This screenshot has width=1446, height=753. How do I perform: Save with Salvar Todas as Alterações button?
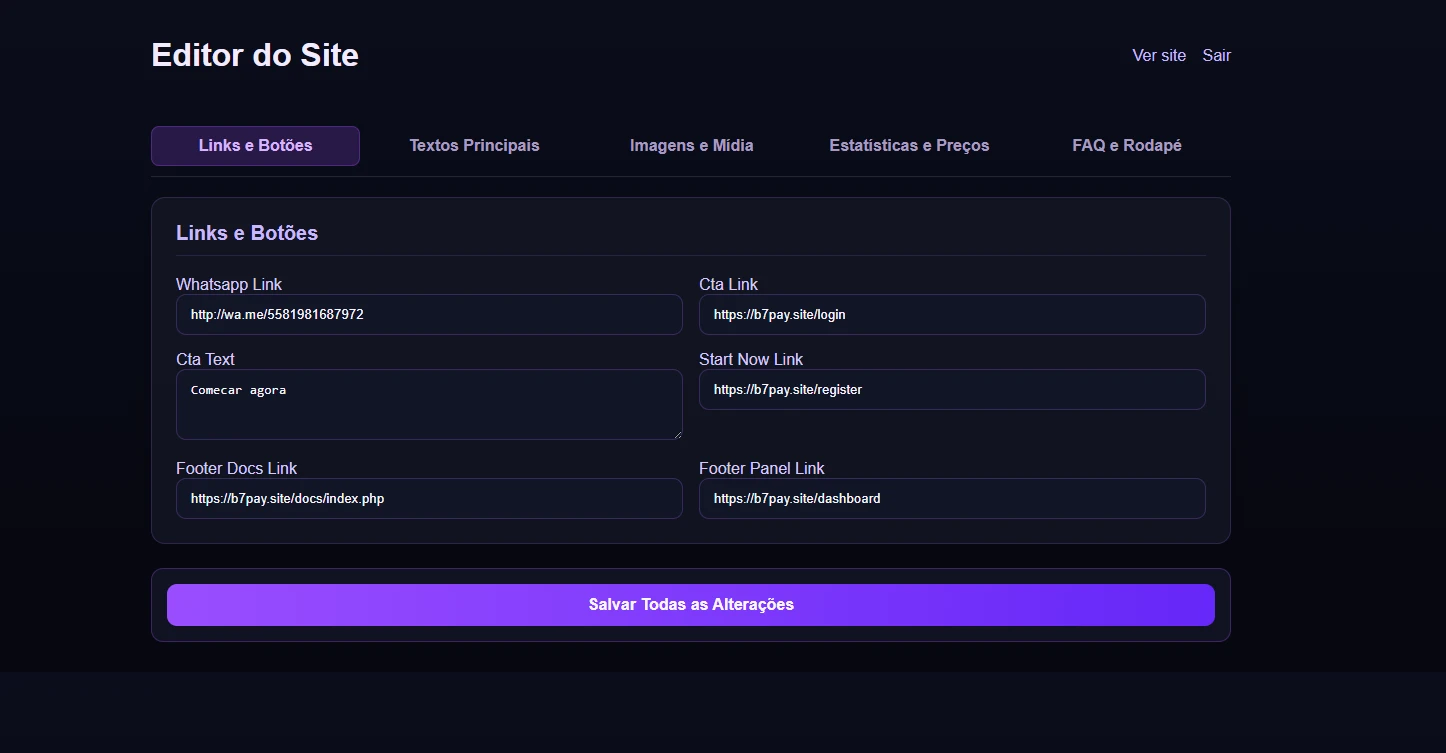point(691,605)
